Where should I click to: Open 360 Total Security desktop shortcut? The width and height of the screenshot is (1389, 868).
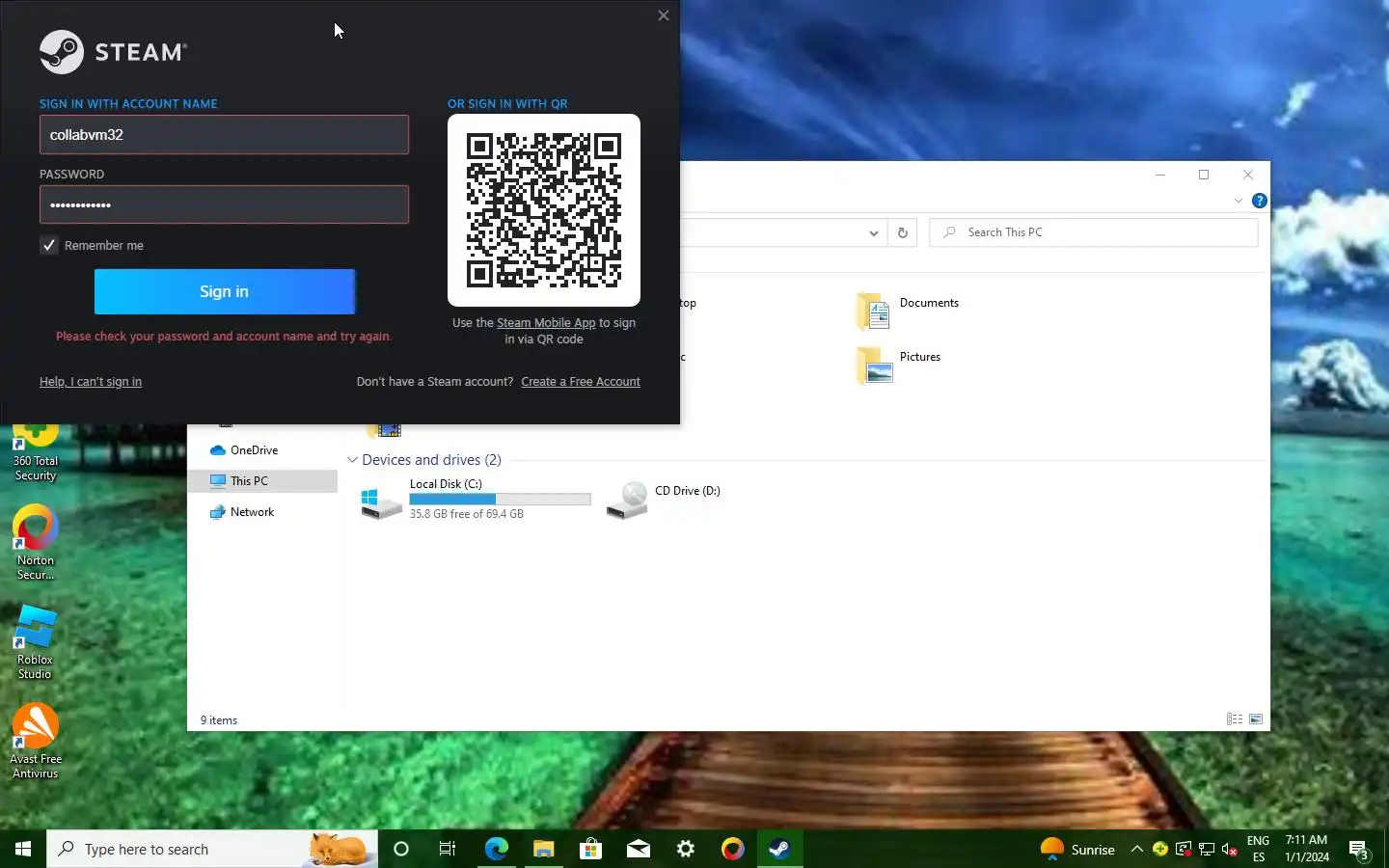(36, 453)
